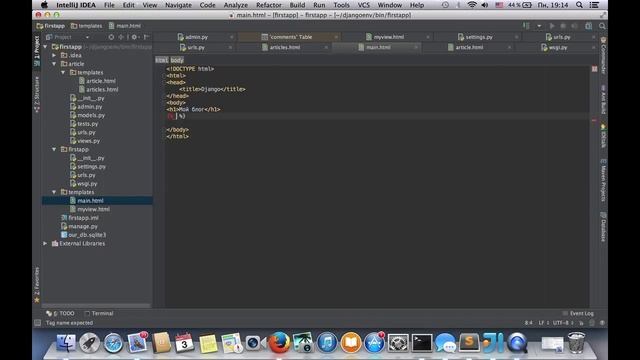
Task: Open the Refactor menu
Action: point(269,5)
